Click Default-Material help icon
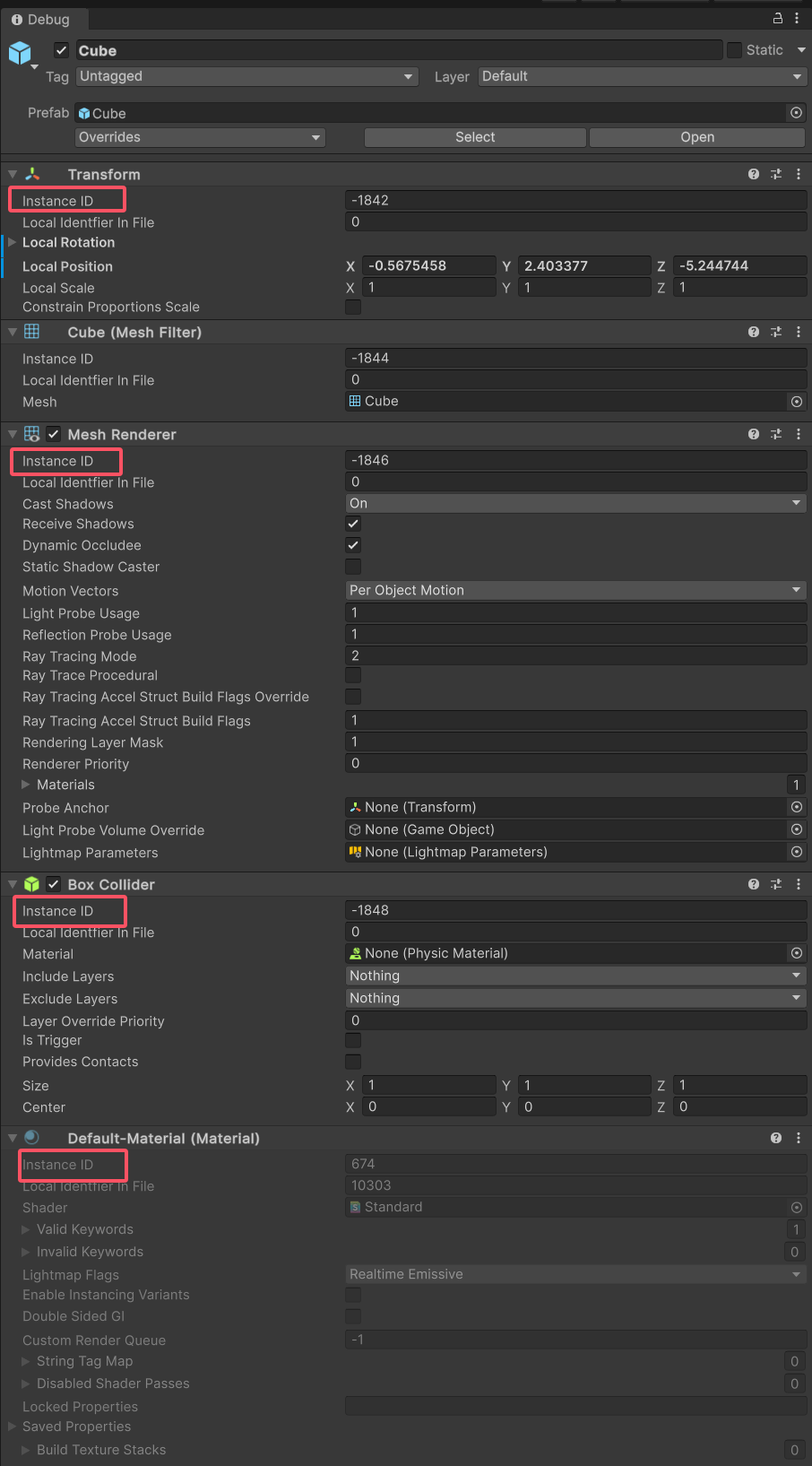Image resolution: width=812 pixels, height=1466 pixels. (x=776, y=1138)
